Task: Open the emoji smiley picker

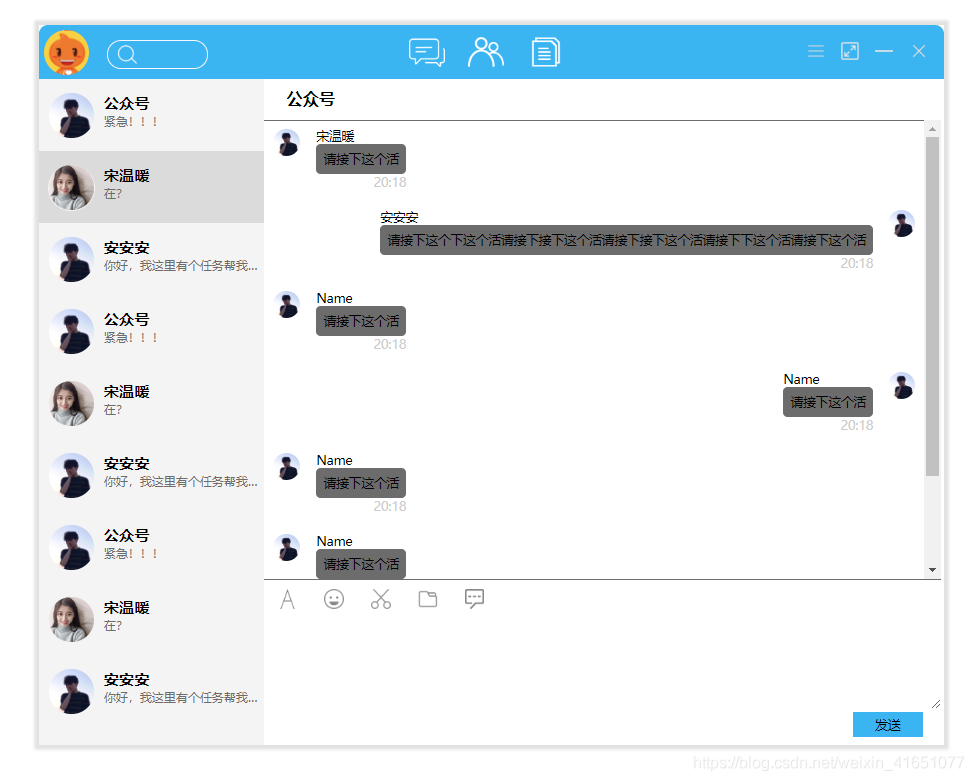Action: (x=334, y=599)
